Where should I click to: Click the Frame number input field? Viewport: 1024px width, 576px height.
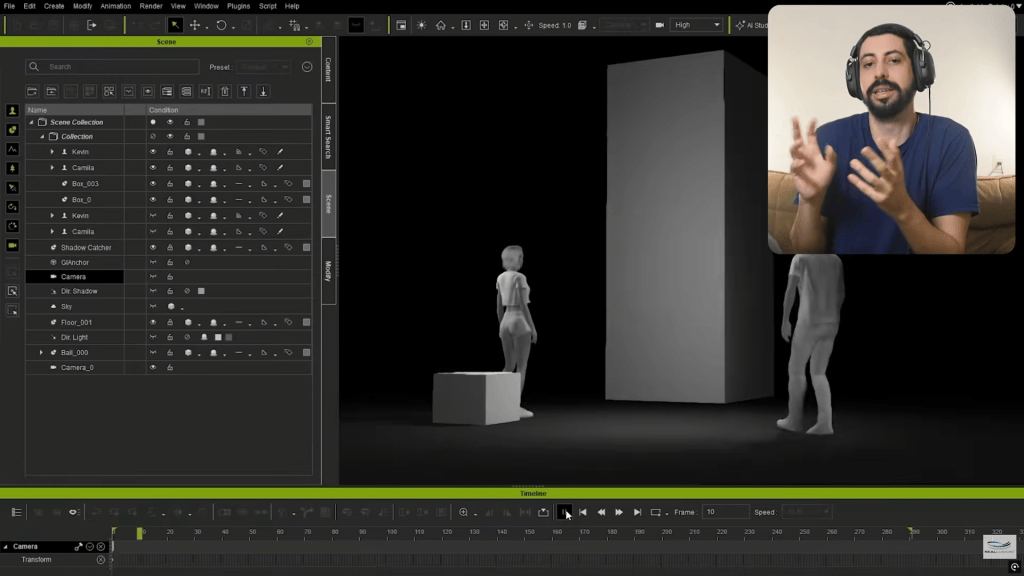coord(725,512)
